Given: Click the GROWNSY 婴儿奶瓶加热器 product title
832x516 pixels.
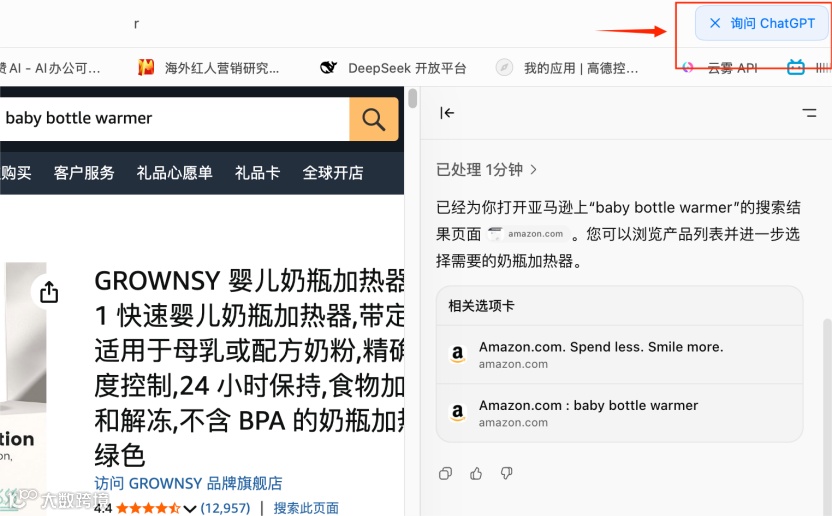Looking at the screenshot, I should (249, 367).
